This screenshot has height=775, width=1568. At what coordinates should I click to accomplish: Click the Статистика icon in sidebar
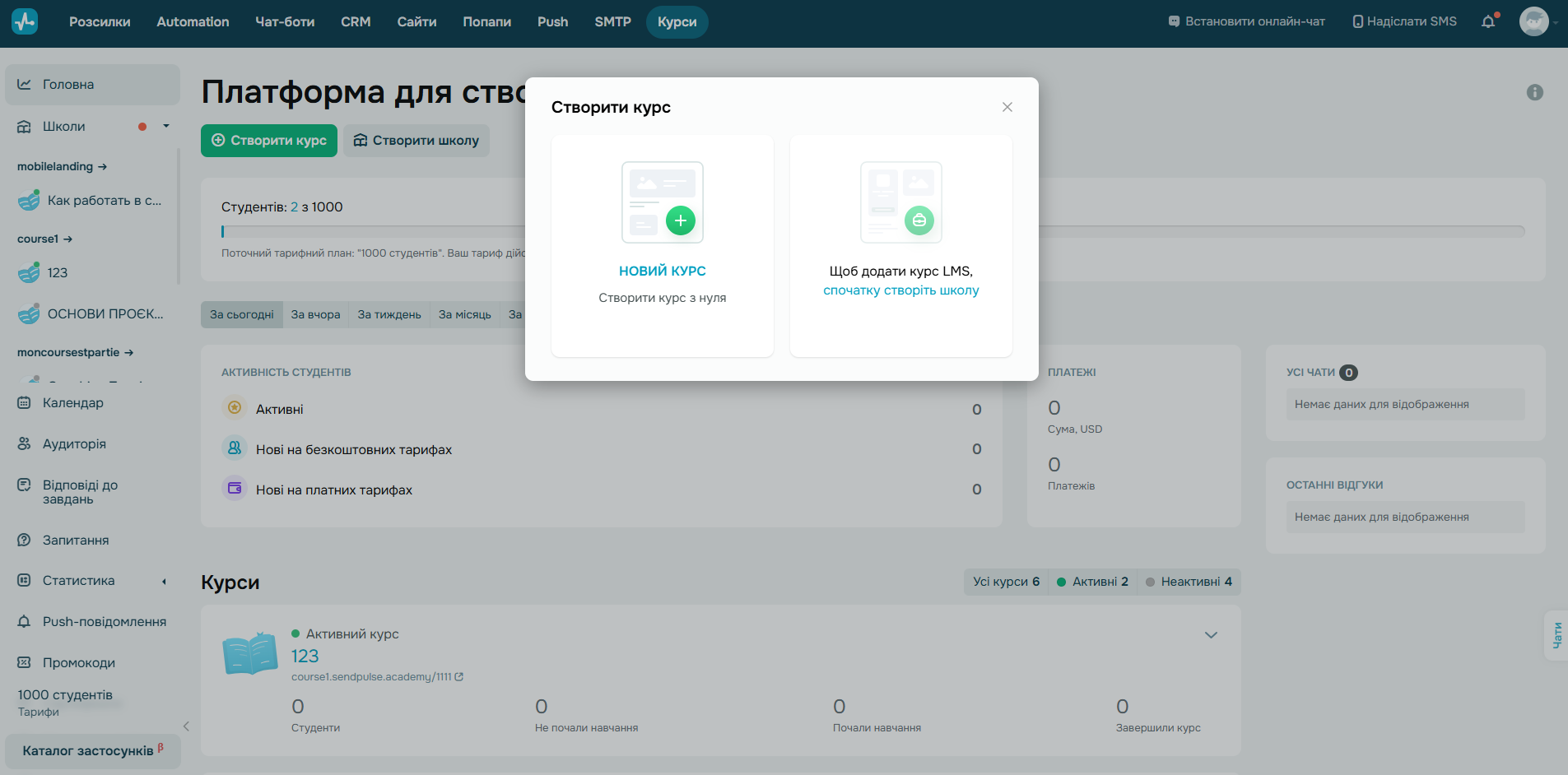point(25,580)
